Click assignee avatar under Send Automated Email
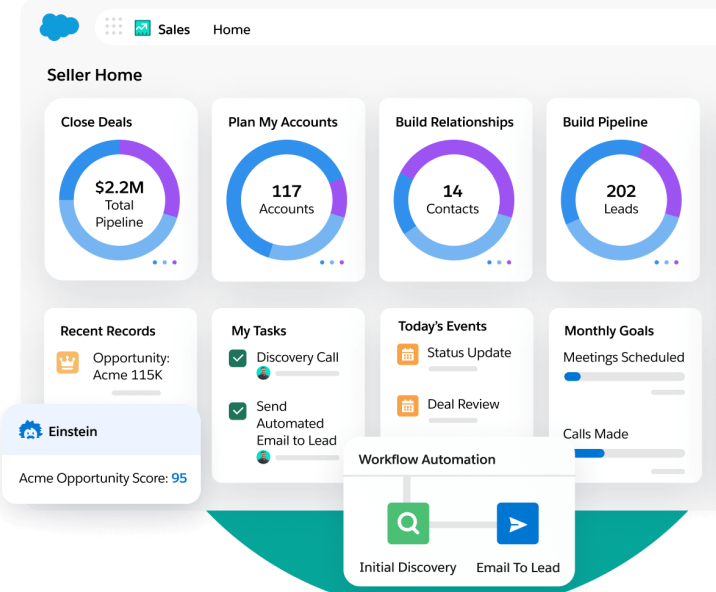The height and width of the screenshot is (592, 716). (263, 457)
